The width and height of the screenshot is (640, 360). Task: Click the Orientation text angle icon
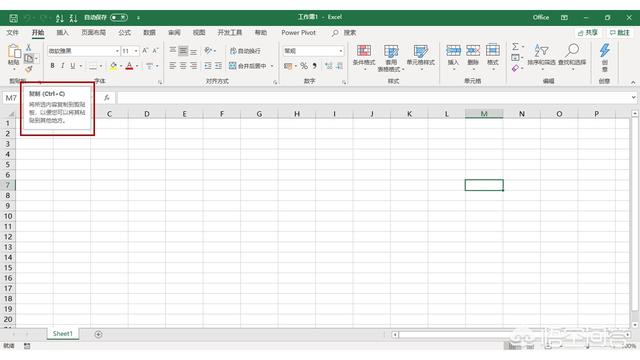209,51
